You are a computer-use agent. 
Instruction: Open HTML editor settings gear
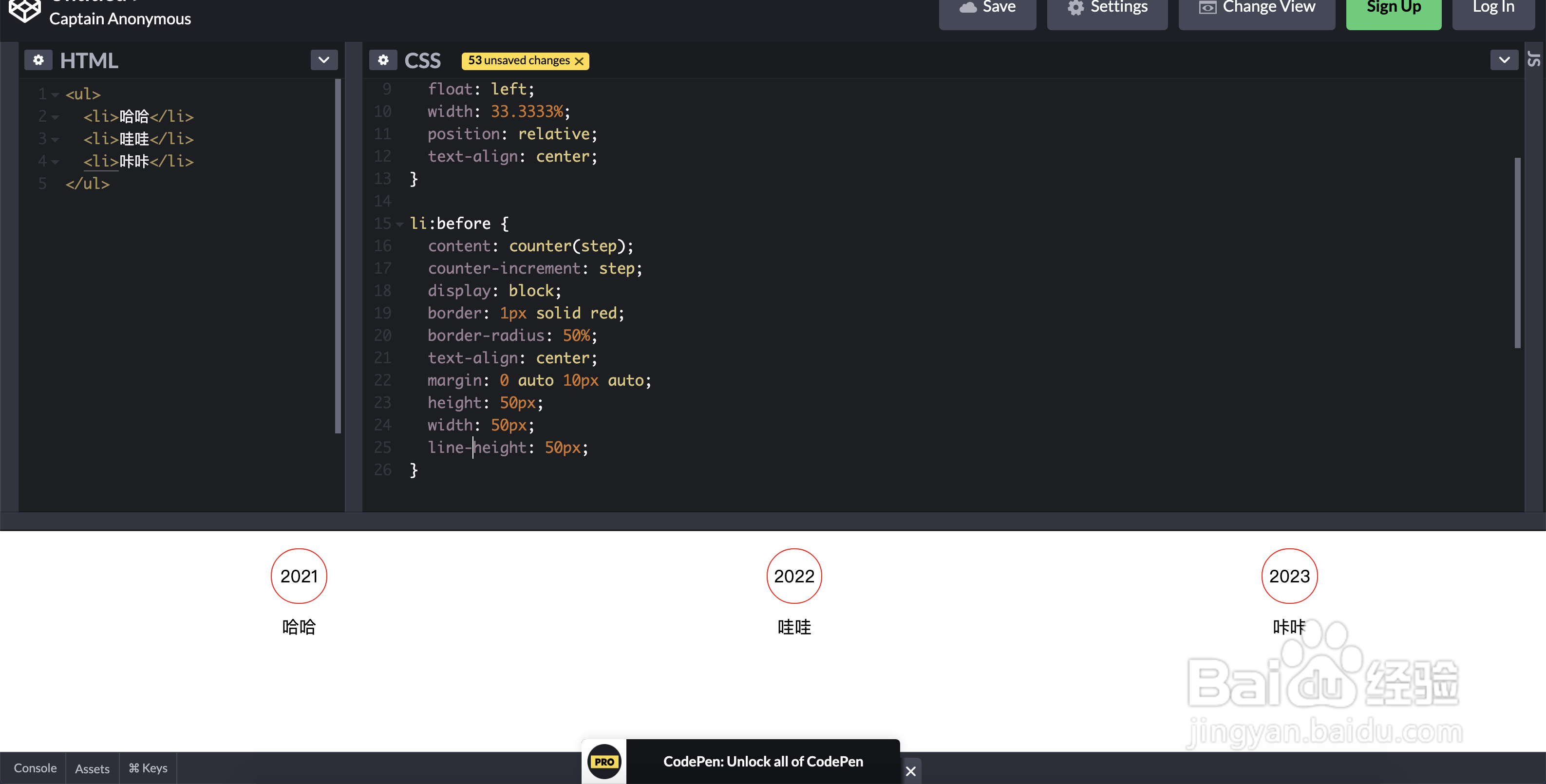coord(38,60)
